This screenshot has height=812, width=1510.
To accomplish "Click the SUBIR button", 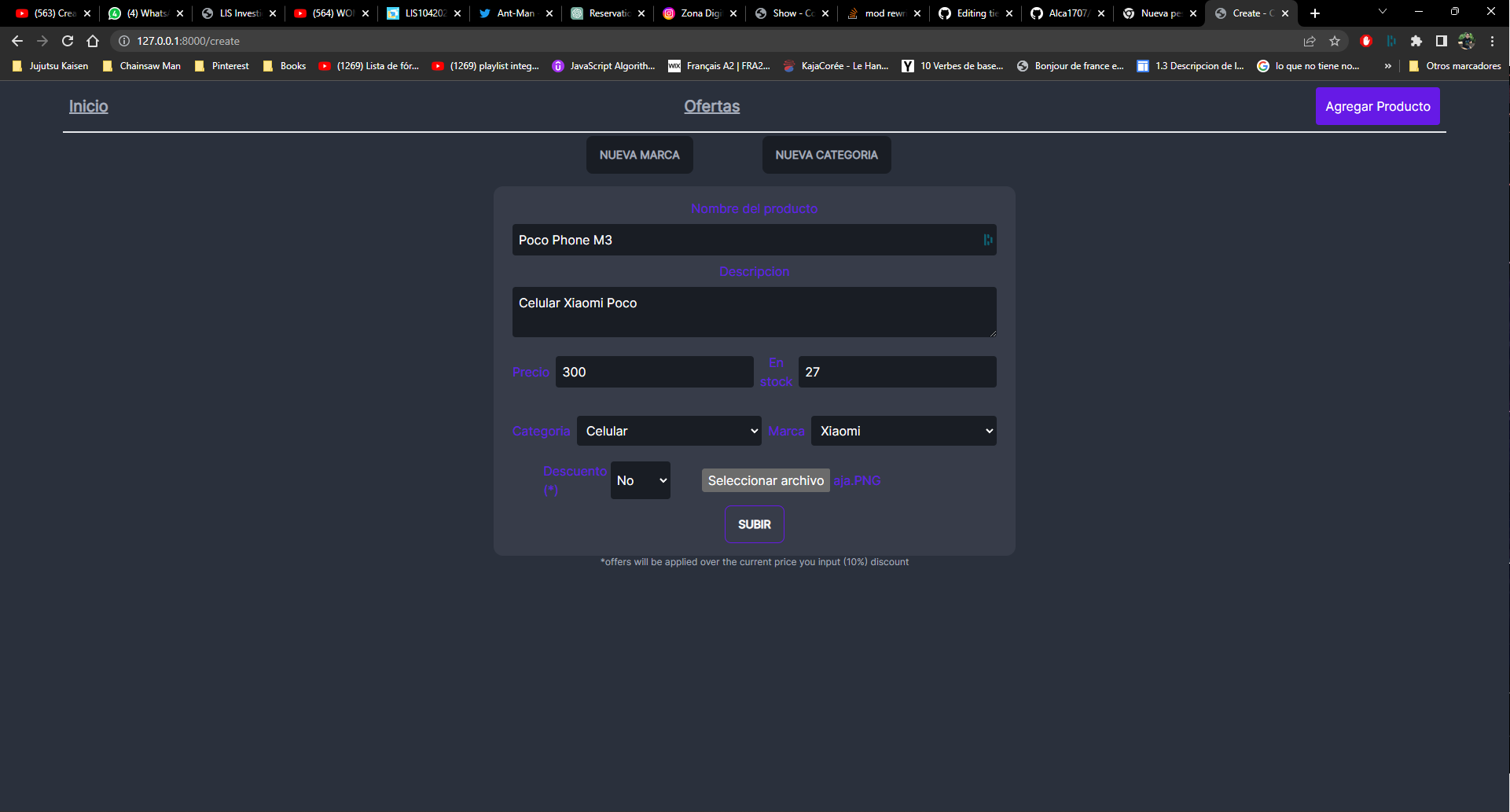I will click(754, 524).
